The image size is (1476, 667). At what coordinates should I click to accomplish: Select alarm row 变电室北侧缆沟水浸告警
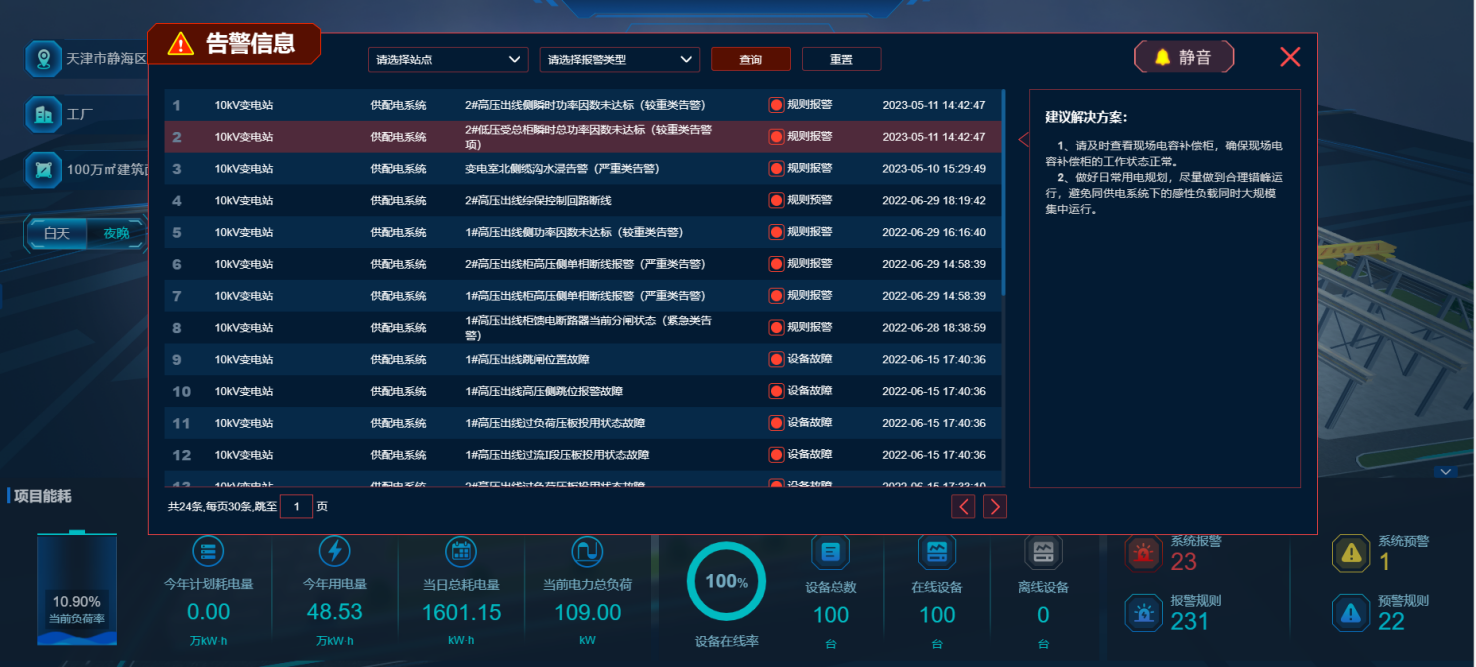click(582, 169)
